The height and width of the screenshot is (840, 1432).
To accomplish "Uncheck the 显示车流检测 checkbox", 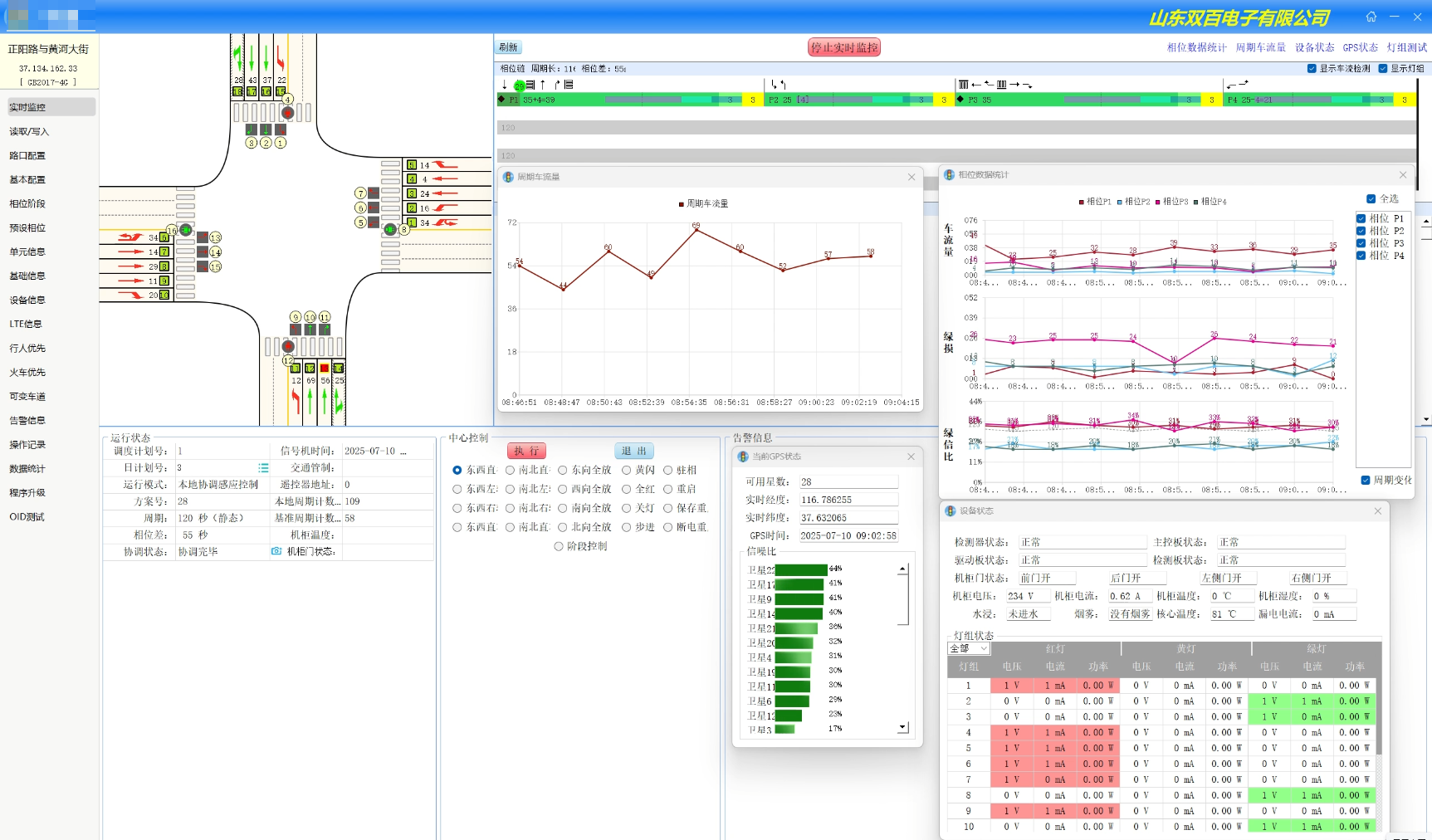I will (1312, 69).
